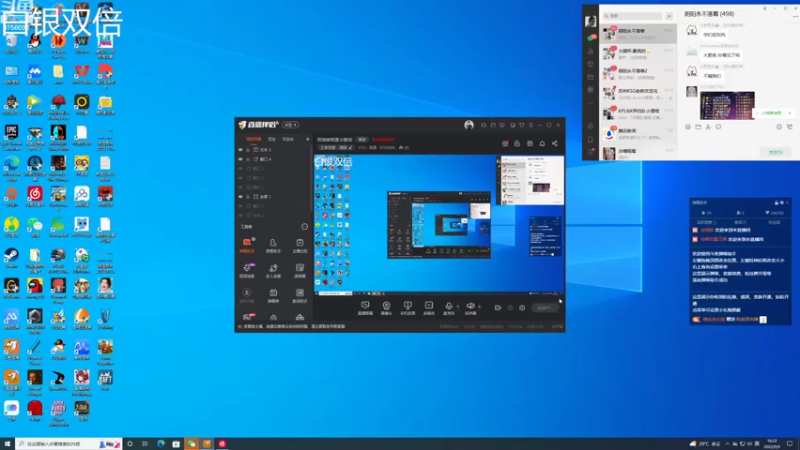The height and width of the screenshot is (450, 800).
Task: Open WeChat favorites cube icon in sidebar
Action: pyautogui.click(x=591, y=64)
